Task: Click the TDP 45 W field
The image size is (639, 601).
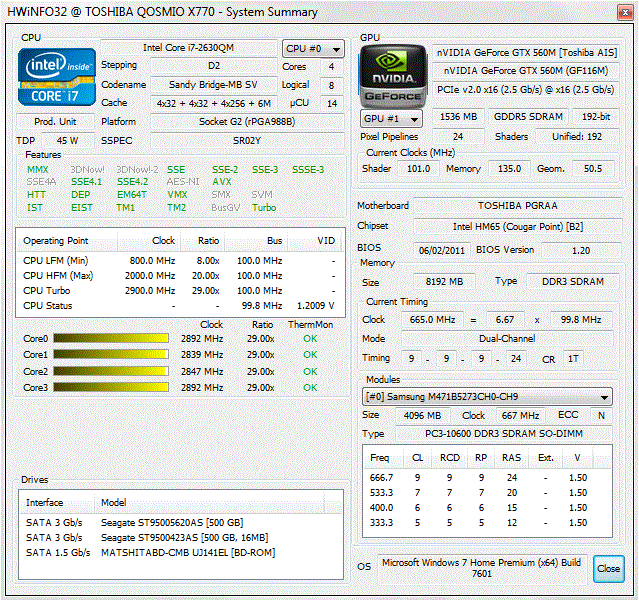Action: [x=68, y=141]
